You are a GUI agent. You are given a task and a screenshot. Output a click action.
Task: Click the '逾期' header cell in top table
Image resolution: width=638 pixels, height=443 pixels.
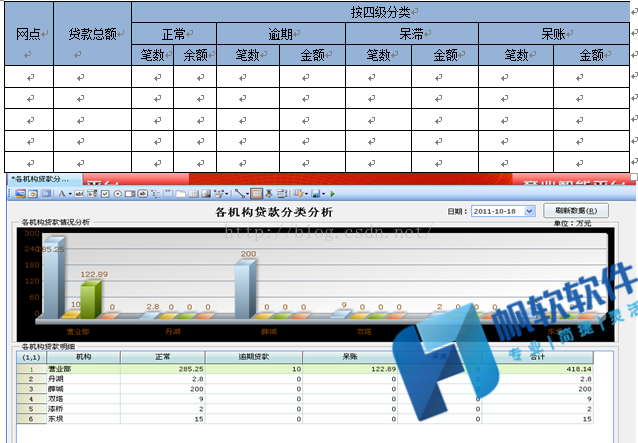pos(281,34)
